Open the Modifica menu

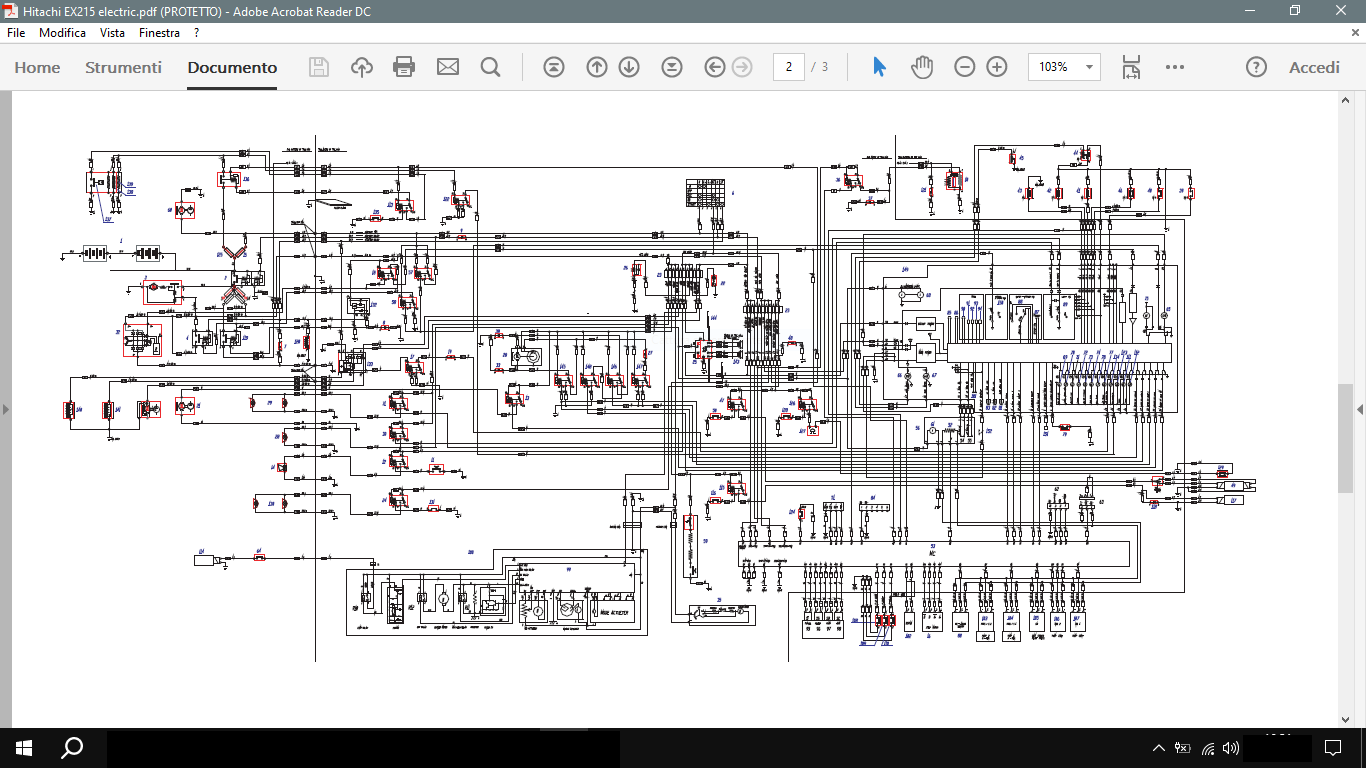point(62,33)
